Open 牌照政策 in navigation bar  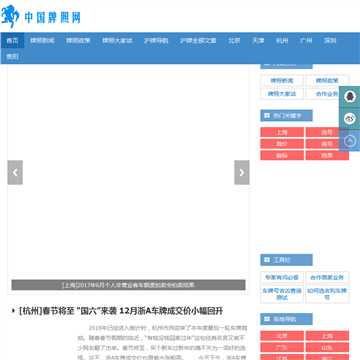coord(78,41)
